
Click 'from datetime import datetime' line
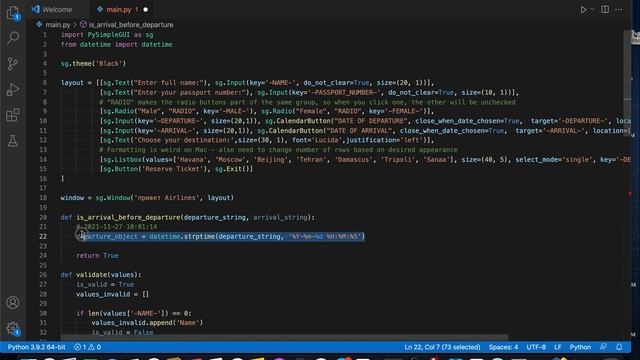tap(116, 44)
